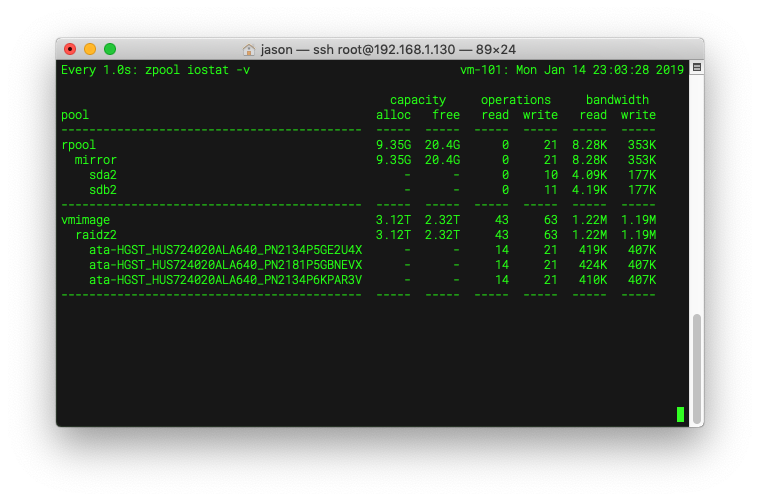Click the sda2 bandwidth read '4.09K'
The width and height of the screenshot is (760, 501).
(x=589, y=175)
